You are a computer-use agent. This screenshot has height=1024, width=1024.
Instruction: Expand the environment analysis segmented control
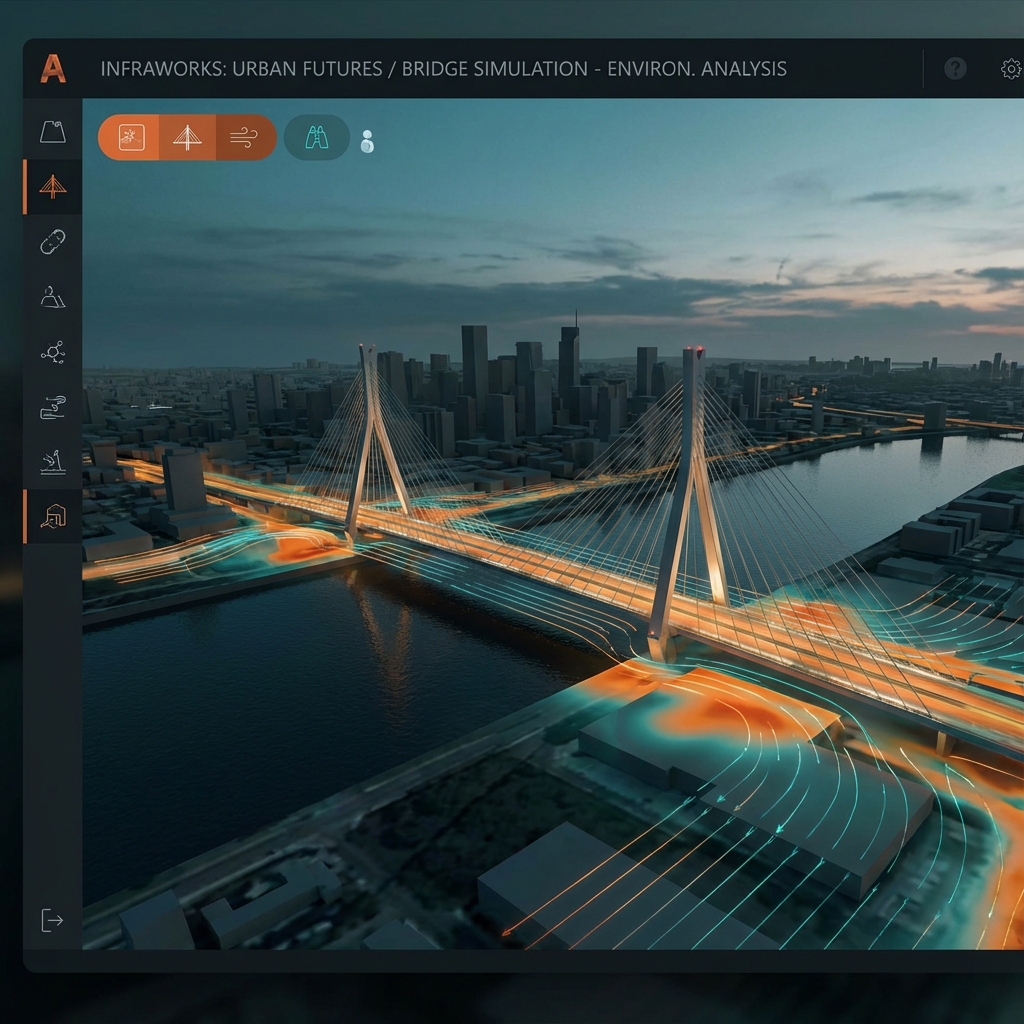[x=187, y=137]
